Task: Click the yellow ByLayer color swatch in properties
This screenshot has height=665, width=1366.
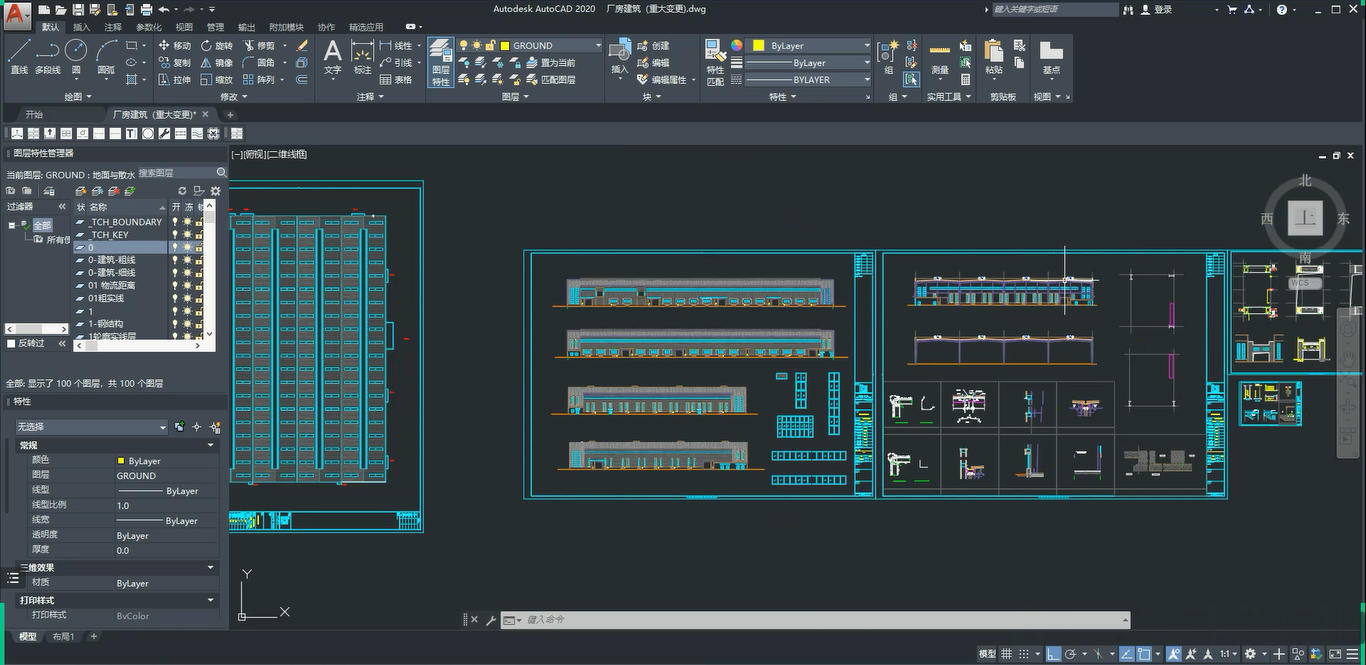Action: click(x=121, y=461)
